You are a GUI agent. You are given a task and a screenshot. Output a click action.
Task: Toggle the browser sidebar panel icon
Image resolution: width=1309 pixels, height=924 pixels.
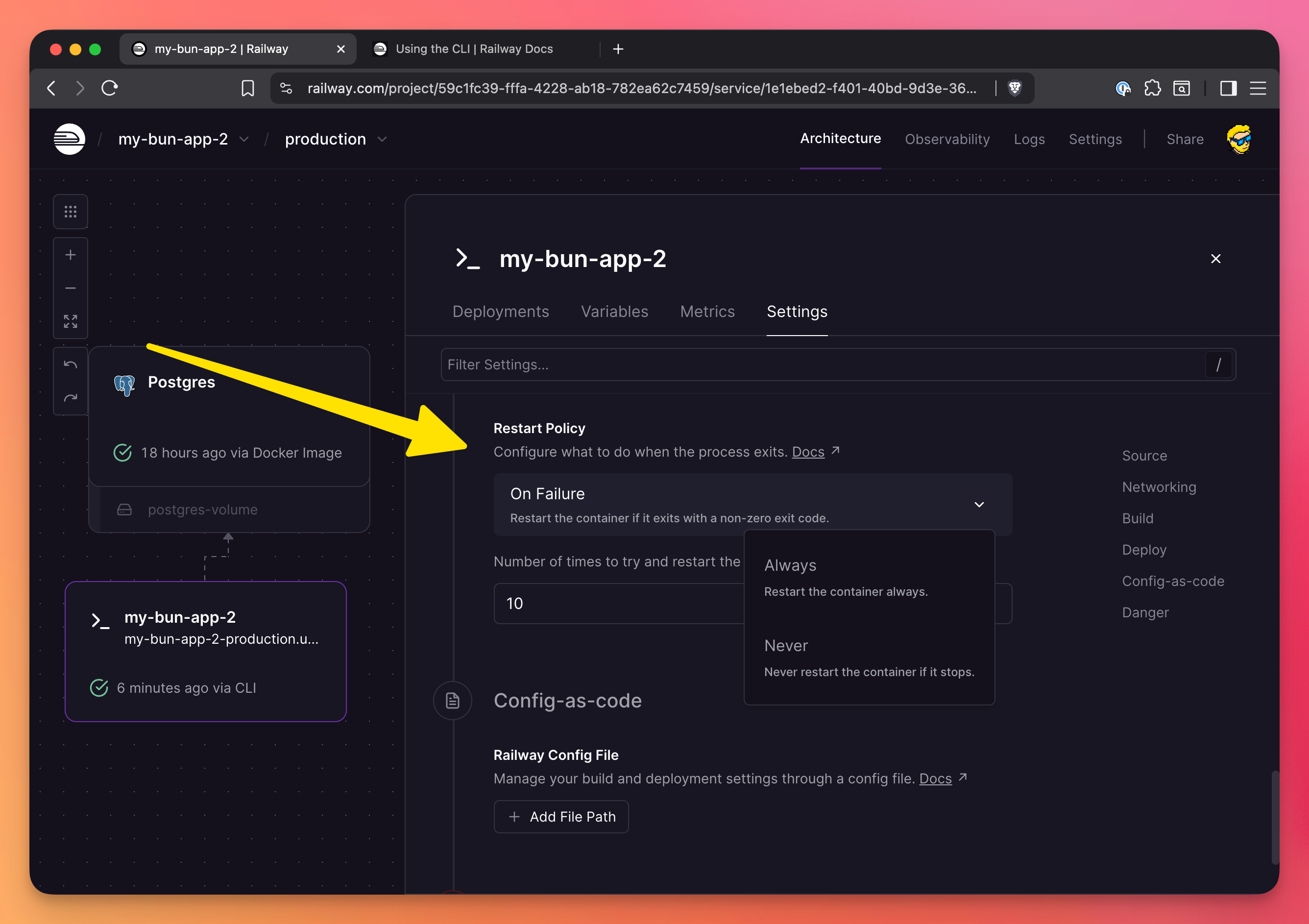click(1228, 88)
